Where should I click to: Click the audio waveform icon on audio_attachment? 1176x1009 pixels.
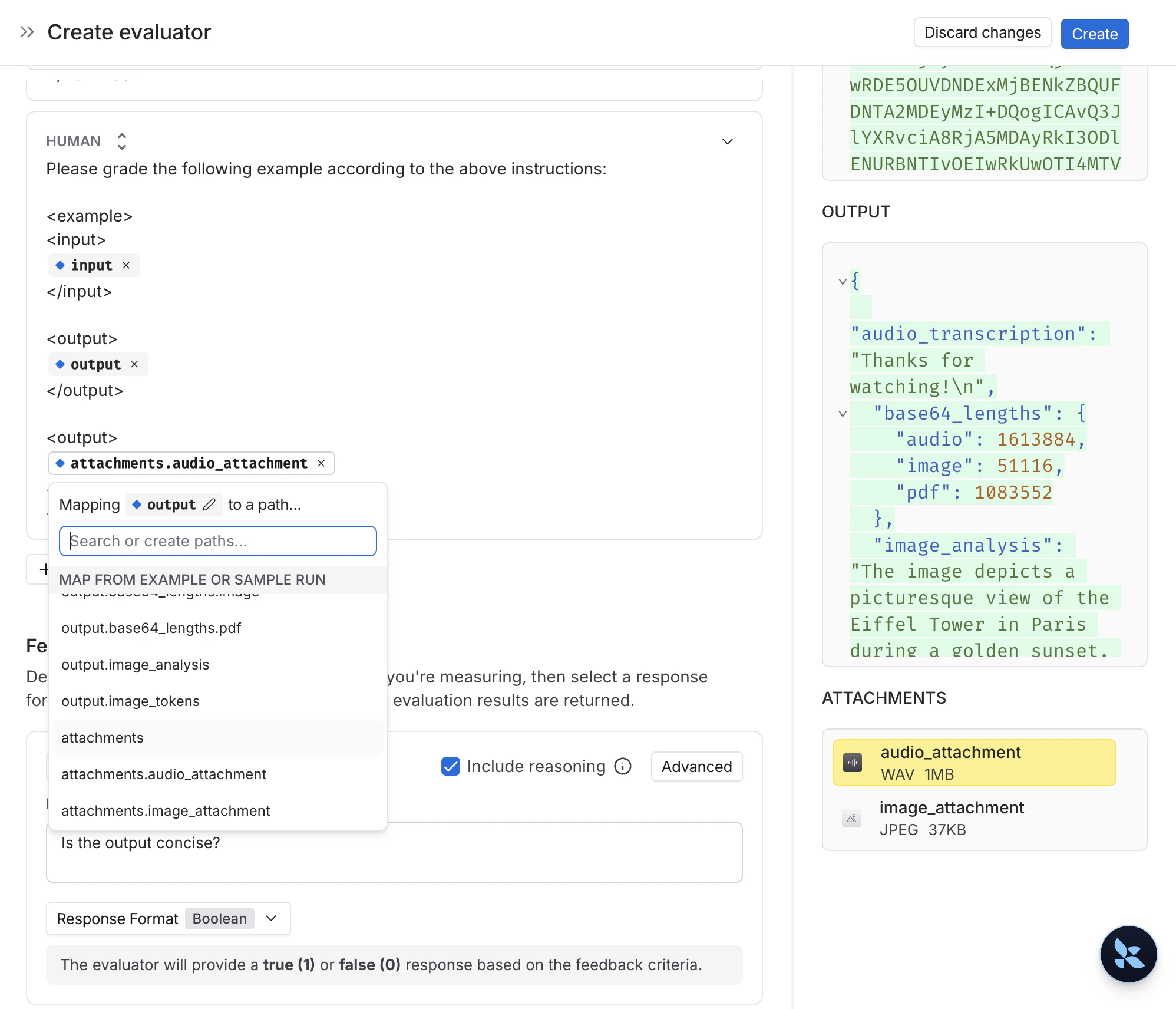[852, 762]
